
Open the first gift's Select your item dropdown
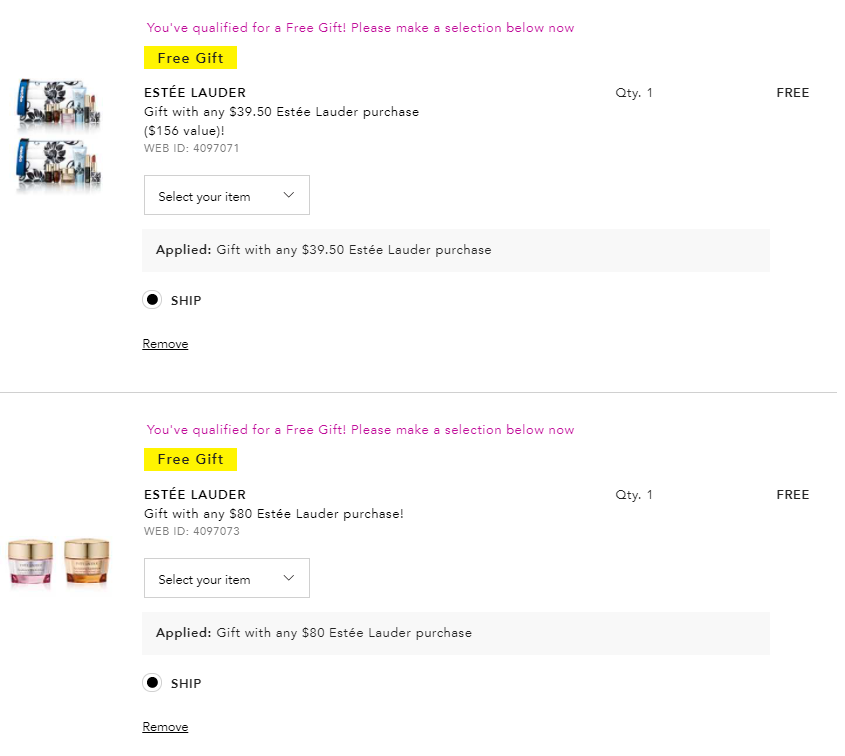[x=226, y=195]
